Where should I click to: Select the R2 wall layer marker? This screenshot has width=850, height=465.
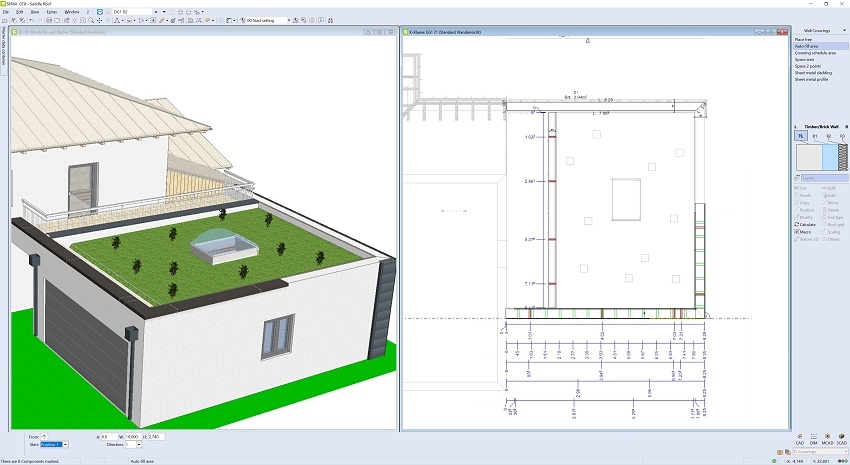coord(829,137)
